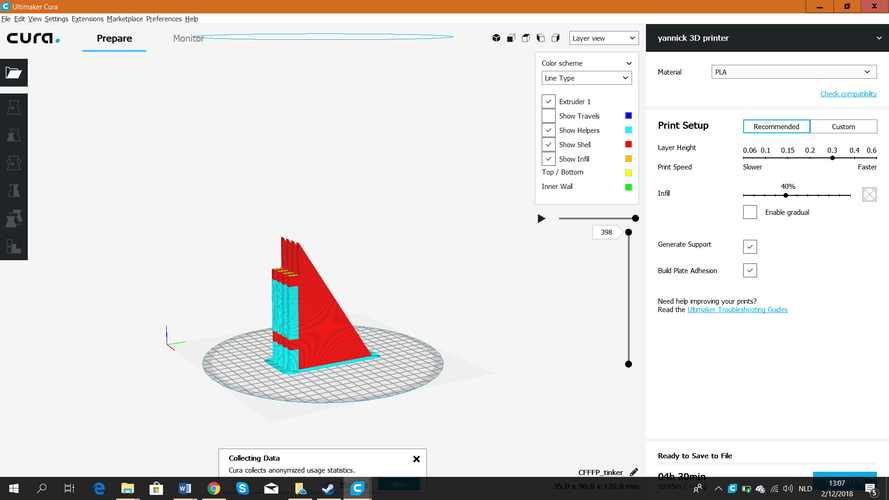Switch camera to top view icon
The image size is (889, 500).
(x=526, y=38)
